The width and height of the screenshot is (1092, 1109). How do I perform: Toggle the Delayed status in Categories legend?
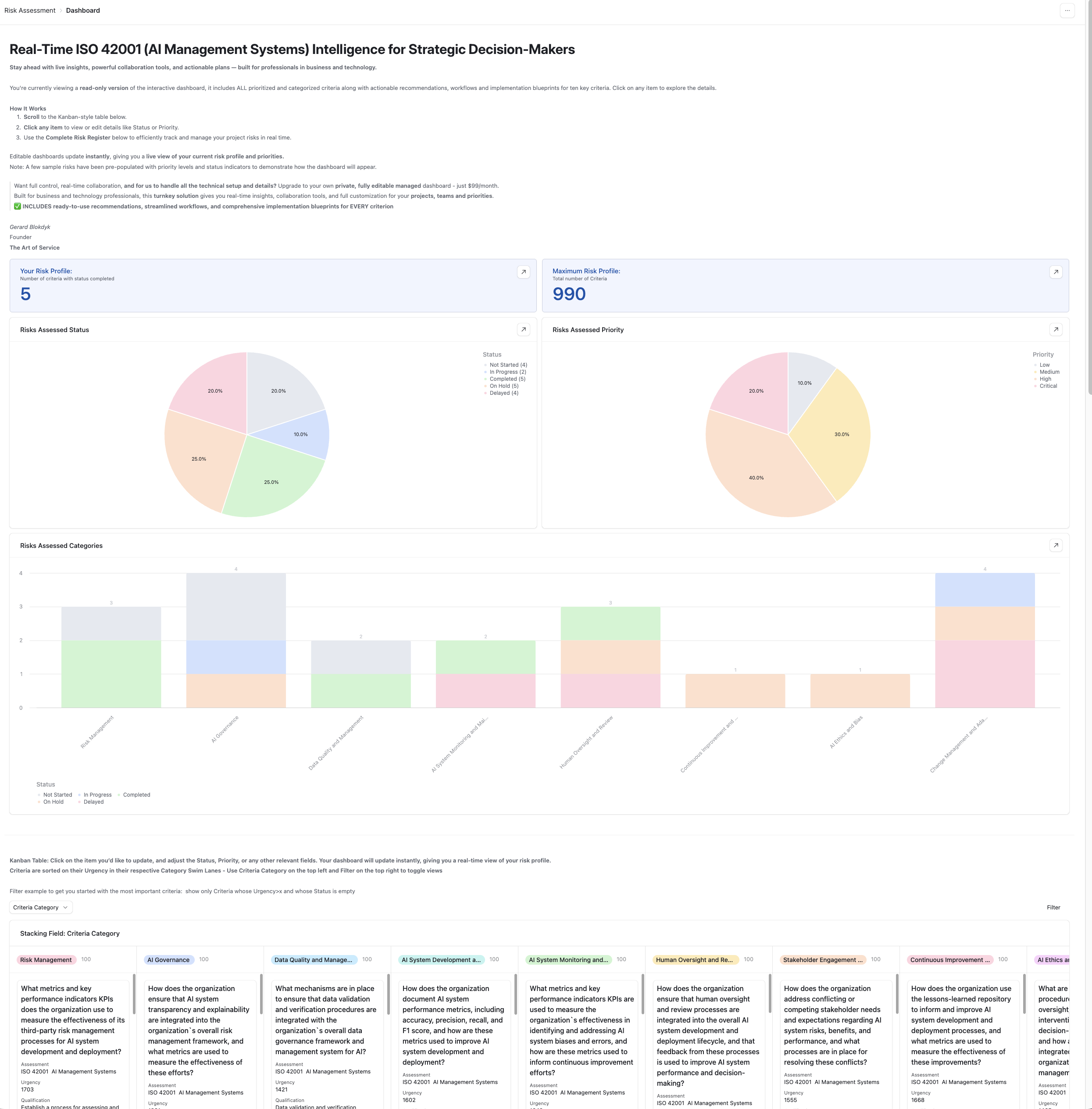click(x=93, y=801)
